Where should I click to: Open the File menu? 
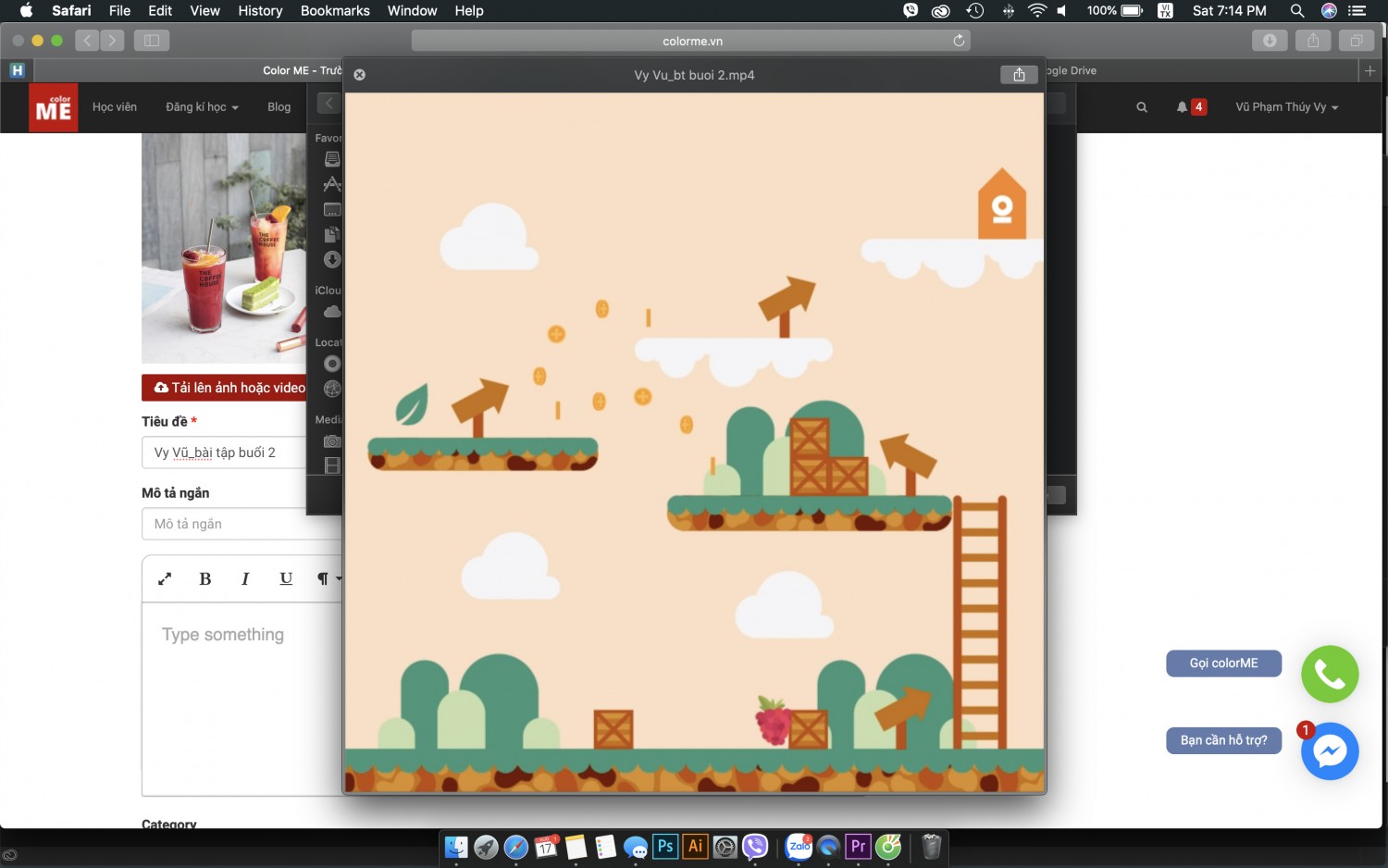point(119,11)
